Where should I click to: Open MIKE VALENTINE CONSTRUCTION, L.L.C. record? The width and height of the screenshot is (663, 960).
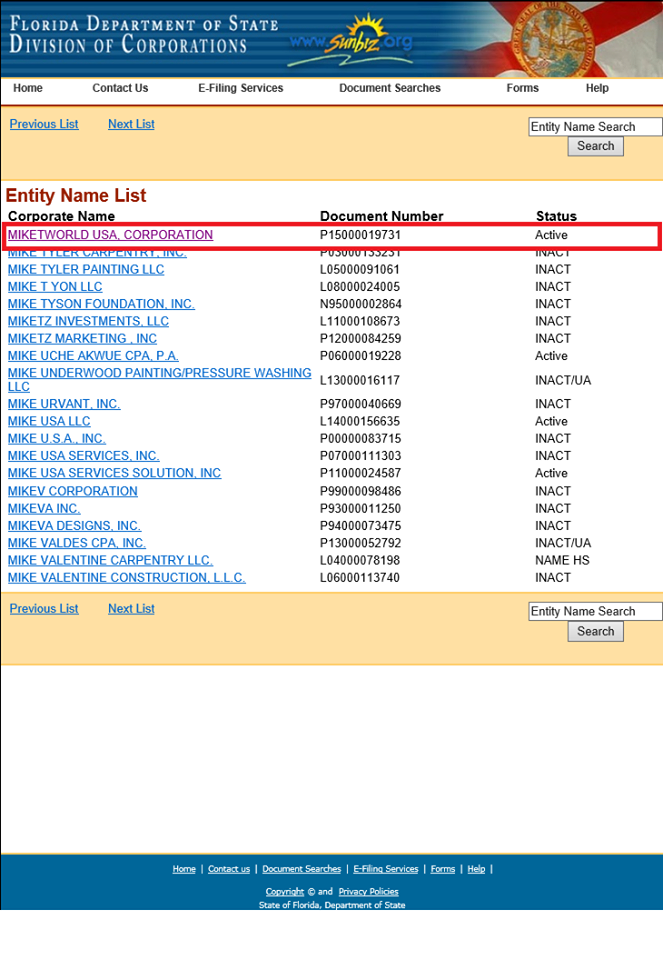tap(127, 577)
